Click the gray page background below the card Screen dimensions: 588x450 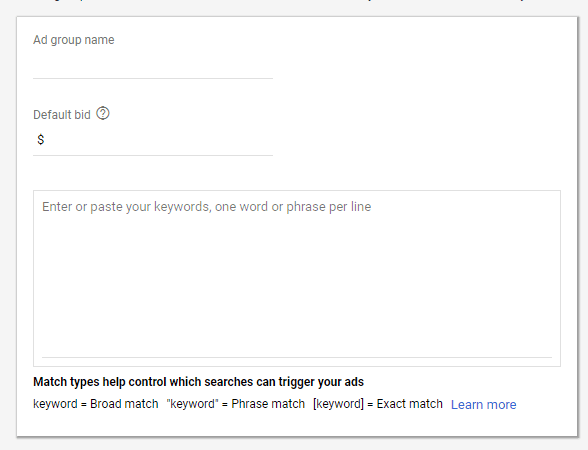coord(294,444)
